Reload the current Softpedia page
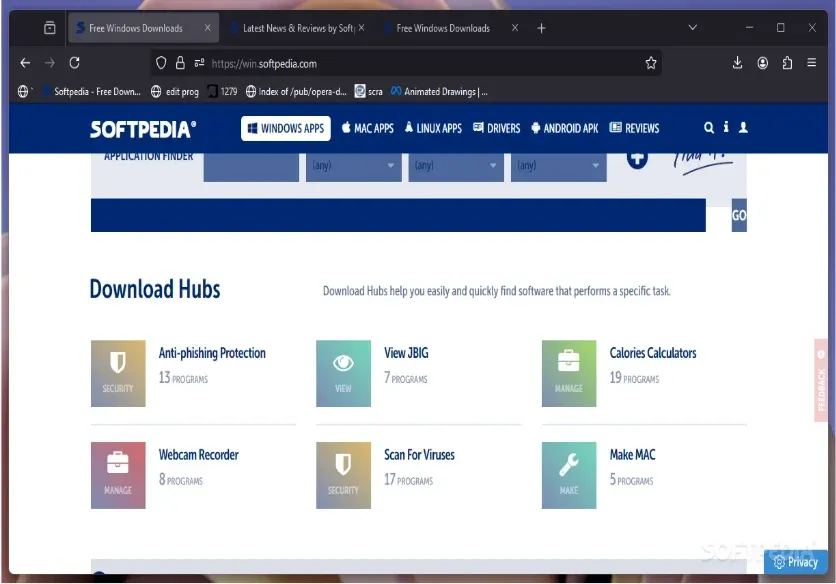 (x=75, y=63)
